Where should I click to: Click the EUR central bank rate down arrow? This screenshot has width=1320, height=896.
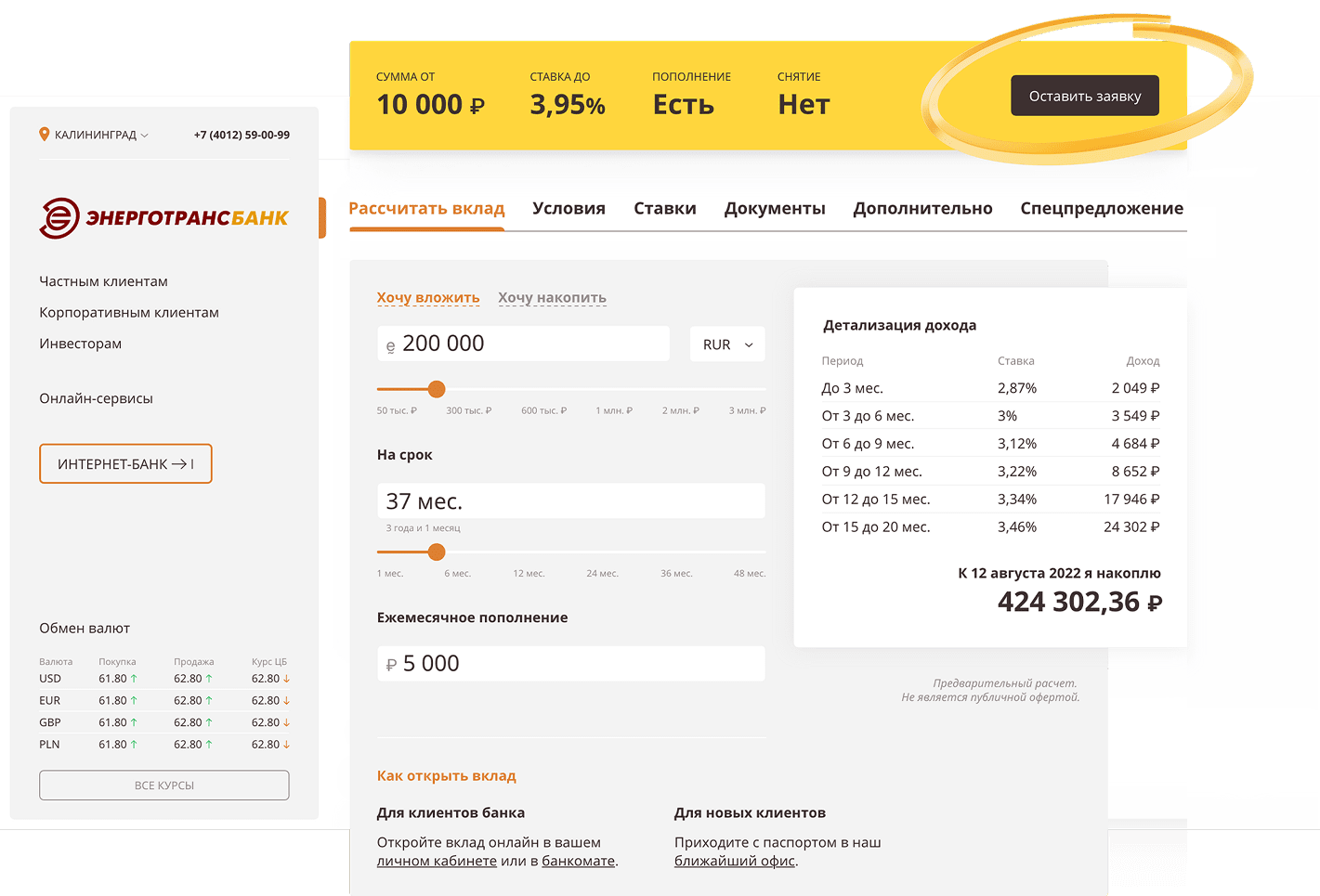point(286,701)
